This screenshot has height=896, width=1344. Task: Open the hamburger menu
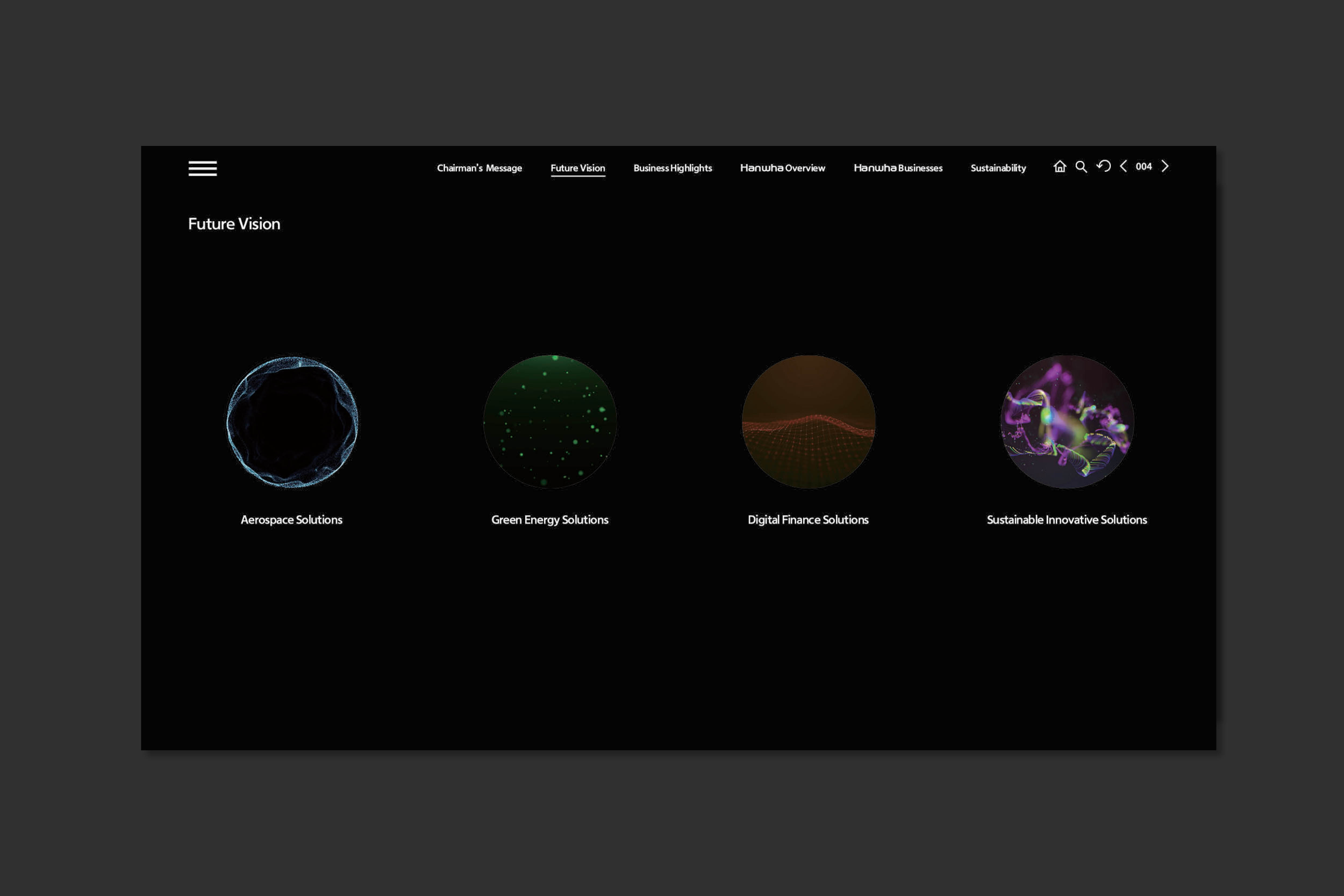click(202, 168)
